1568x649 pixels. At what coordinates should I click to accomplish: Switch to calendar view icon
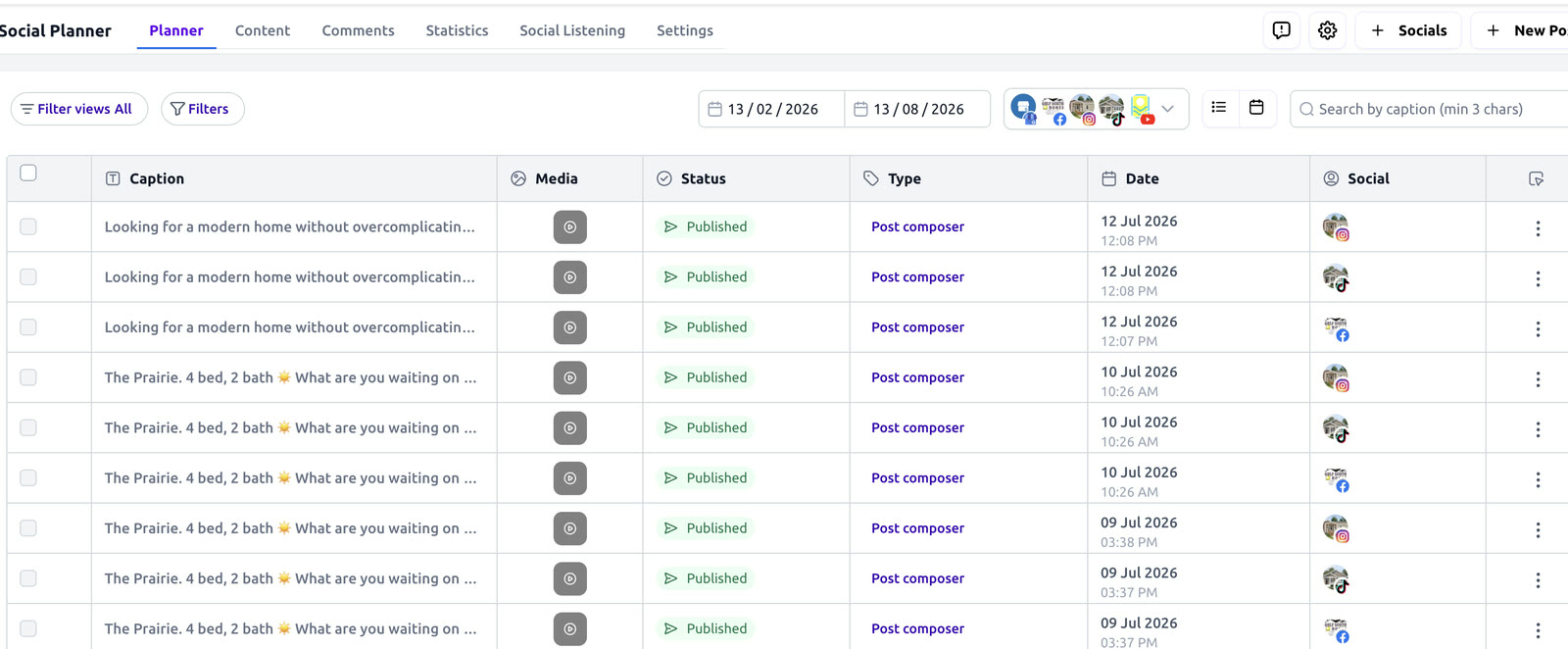[1256, 108]
